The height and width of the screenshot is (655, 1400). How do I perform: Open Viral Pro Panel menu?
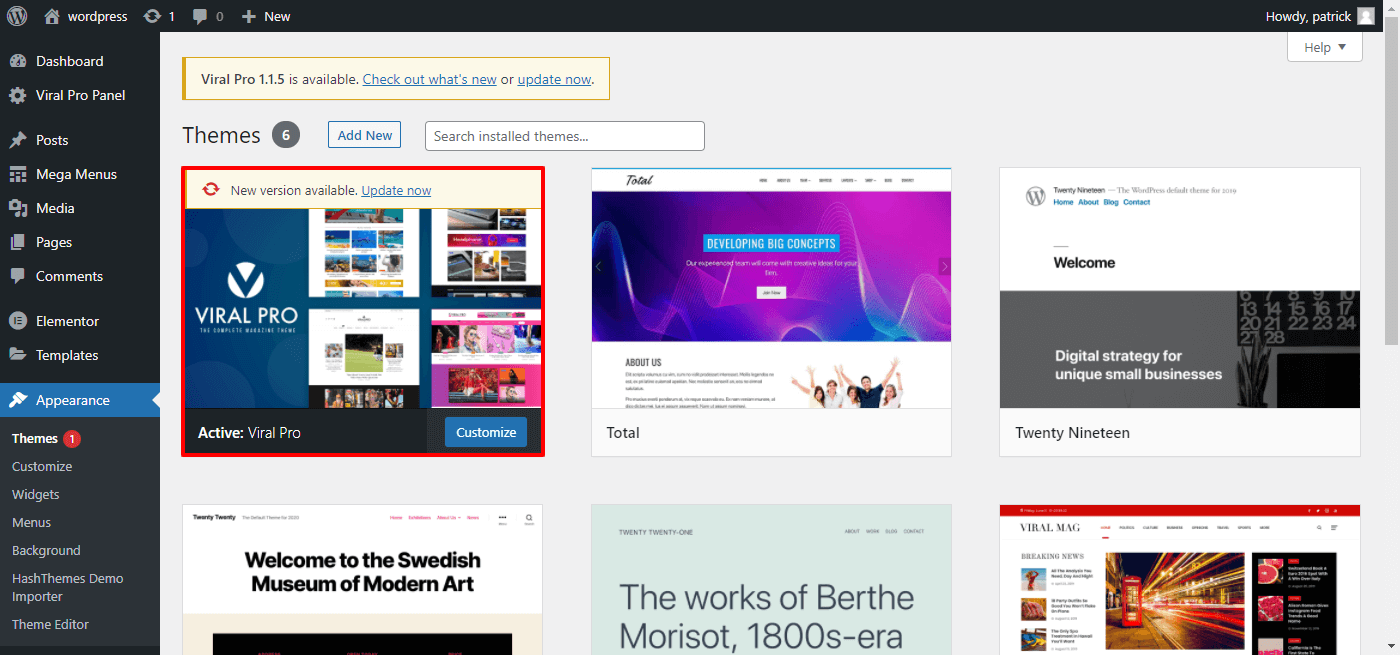pos(80,95)
